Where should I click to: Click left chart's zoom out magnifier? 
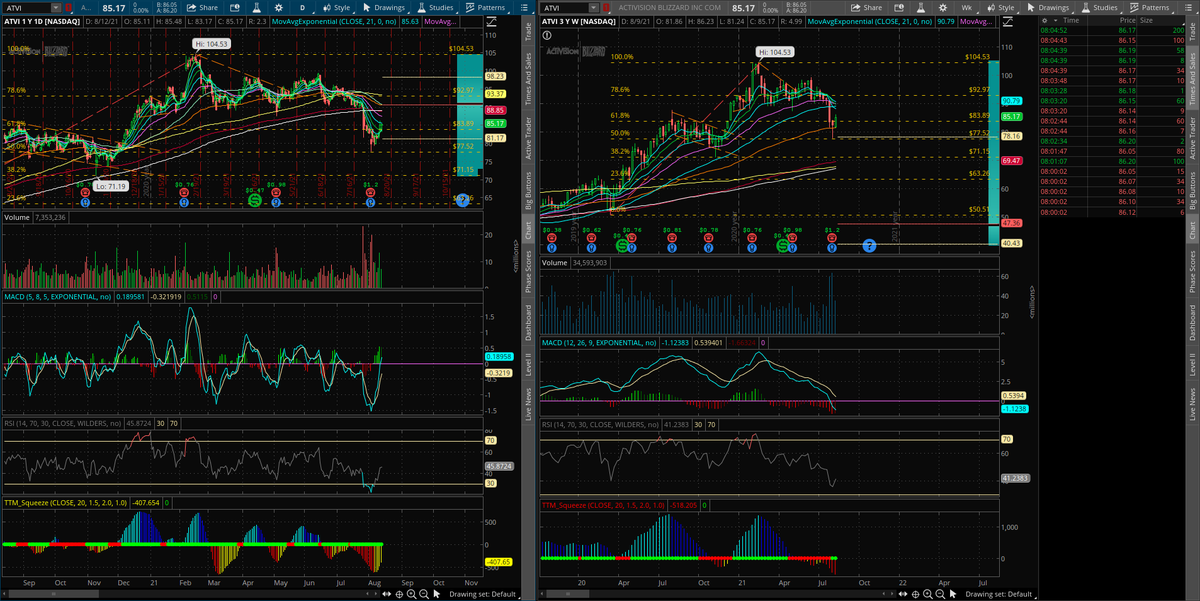(x=424, y=594)
